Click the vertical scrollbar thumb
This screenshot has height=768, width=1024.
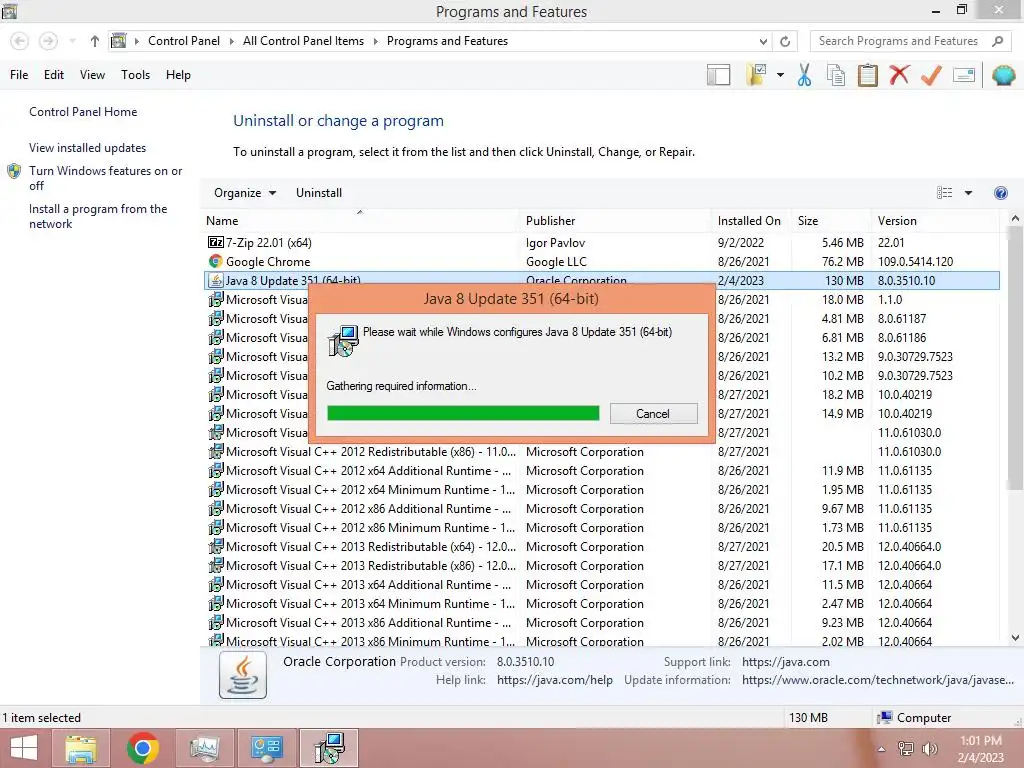pos(1015,359)
